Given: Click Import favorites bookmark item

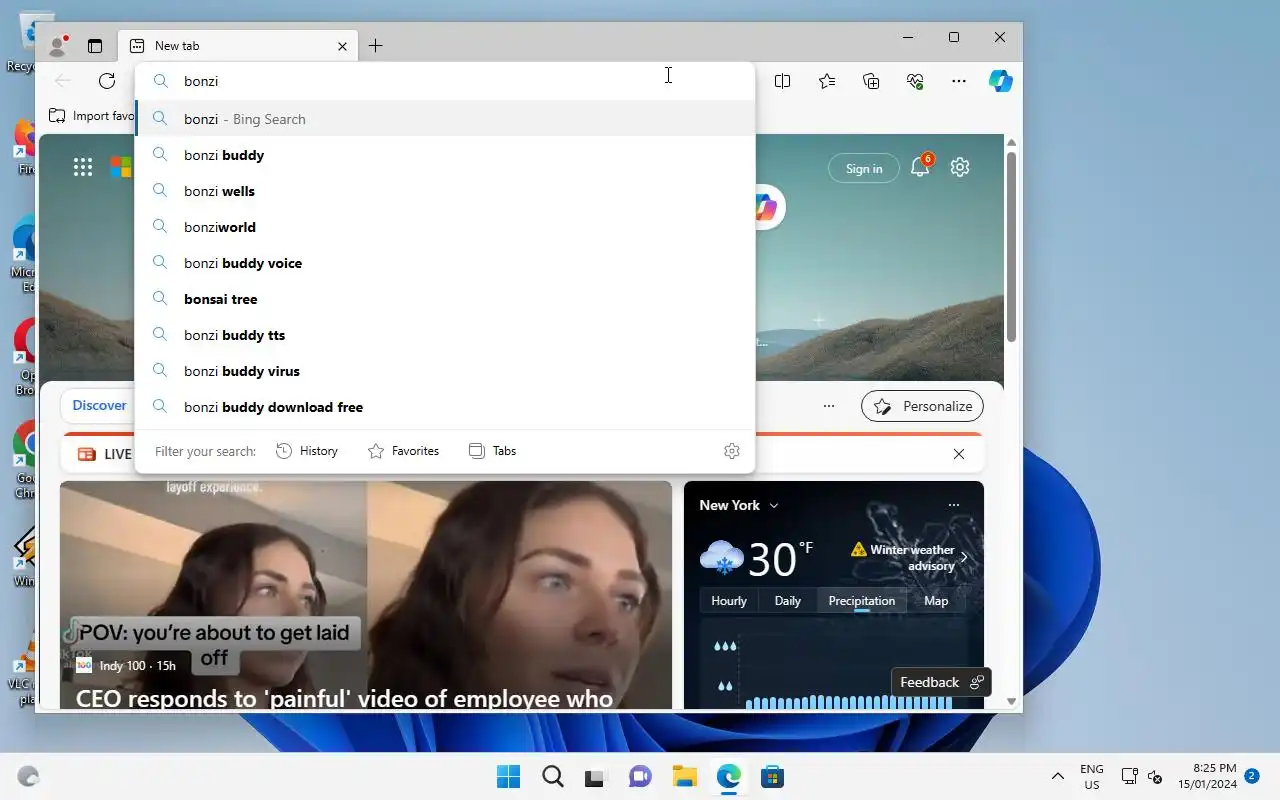Looking at the screenshot, I should pos(91,116).
